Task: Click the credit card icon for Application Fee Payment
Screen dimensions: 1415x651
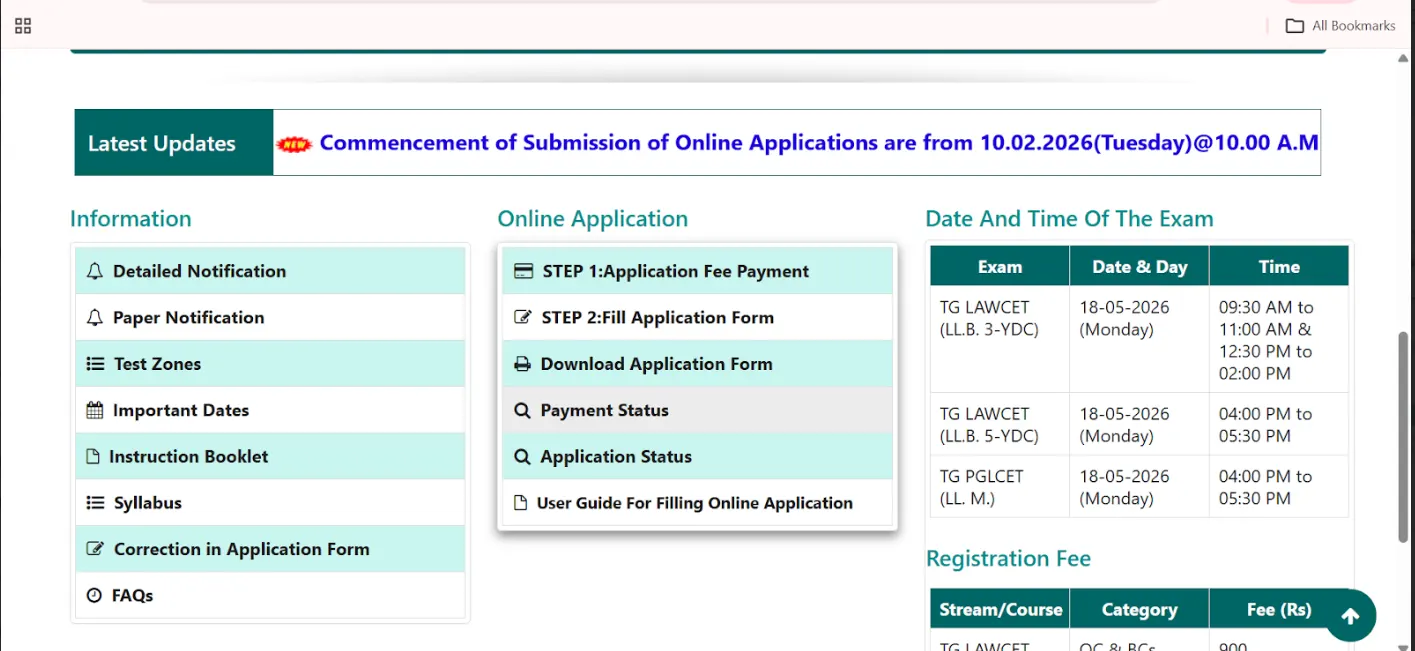Action: click(523, 271)
